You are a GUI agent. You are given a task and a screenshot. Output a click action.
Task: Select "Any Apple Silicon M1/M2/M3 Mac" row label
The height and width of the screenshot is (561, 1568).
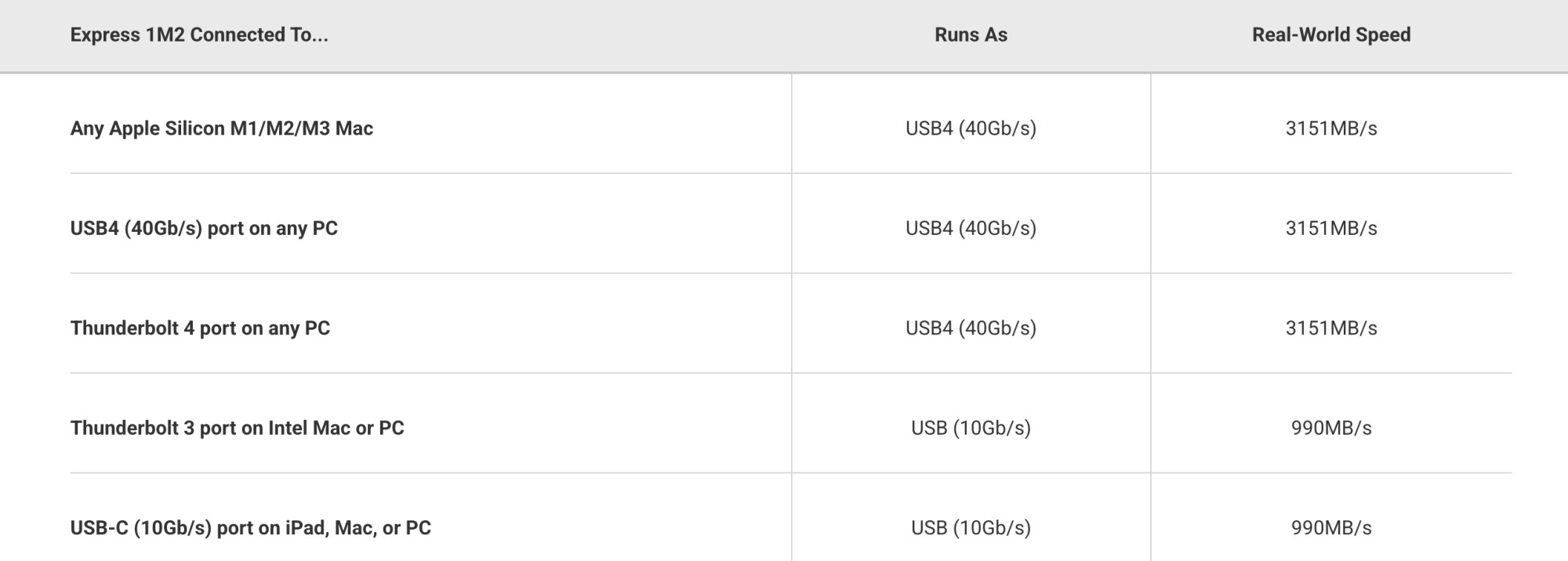pyautogui.click(x=222, y=128)
